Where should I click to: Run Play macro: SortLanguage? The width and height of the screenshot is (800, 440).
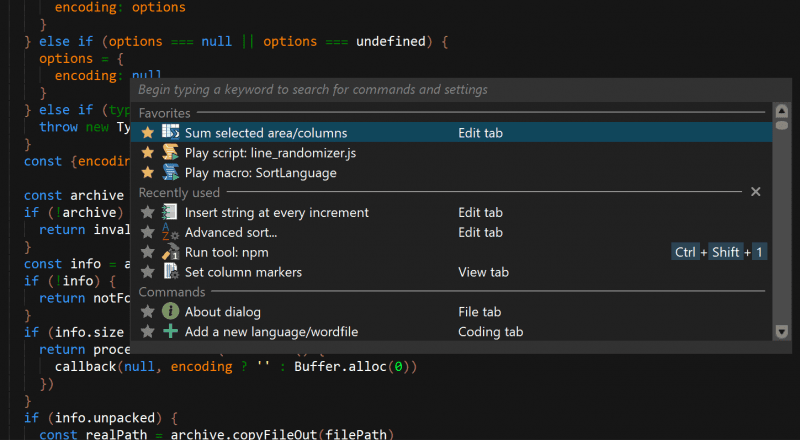pos(452,173)
